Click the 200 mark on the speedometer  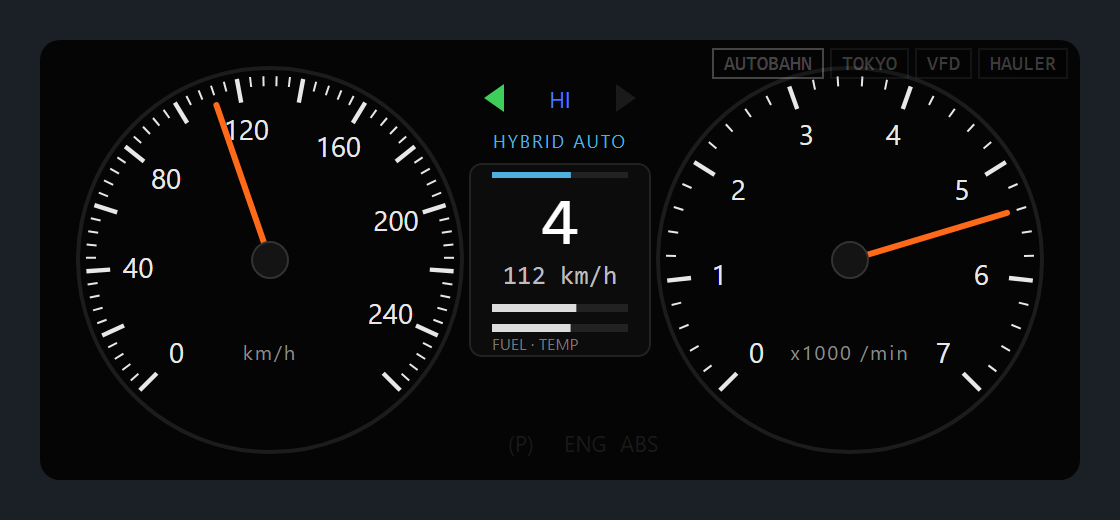click(396, 222)
